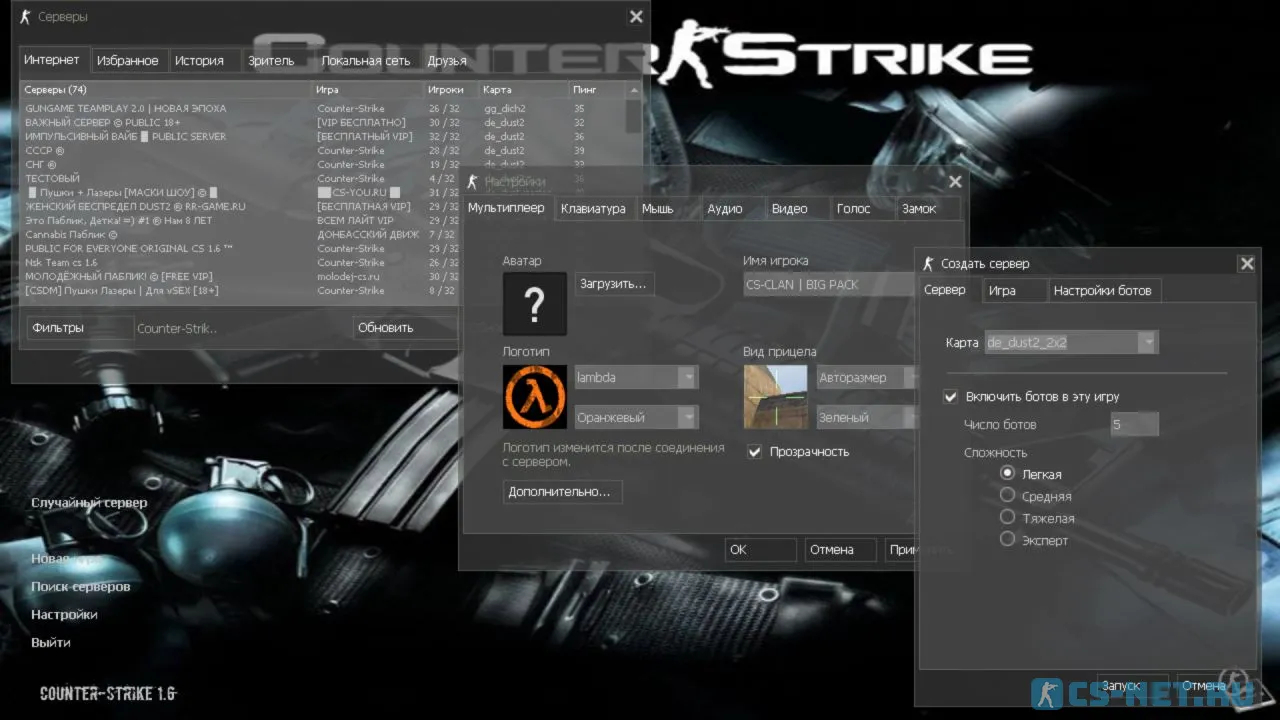Disable the include bots in game checkbox

[951, 397]
